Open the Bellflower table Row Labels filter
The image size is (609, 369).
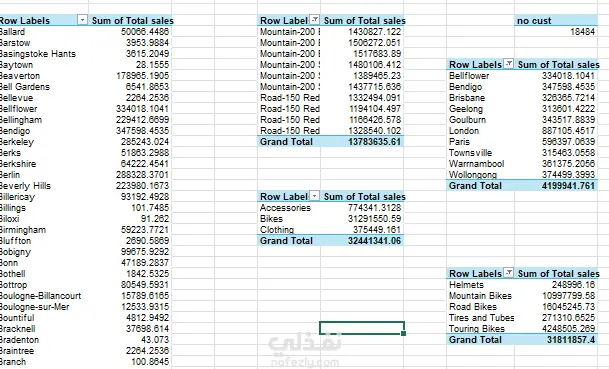508,64
